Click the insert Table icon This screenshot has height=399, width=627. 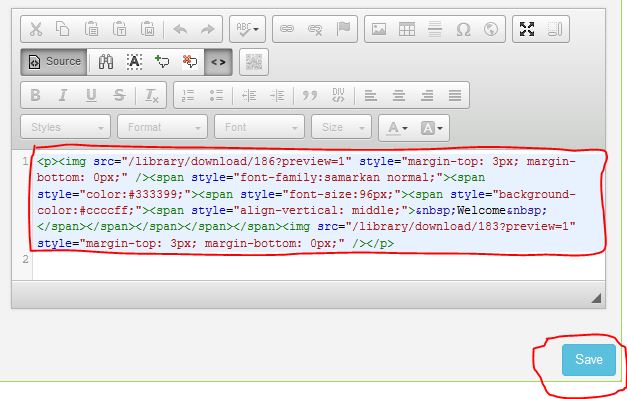coord(407,29)
